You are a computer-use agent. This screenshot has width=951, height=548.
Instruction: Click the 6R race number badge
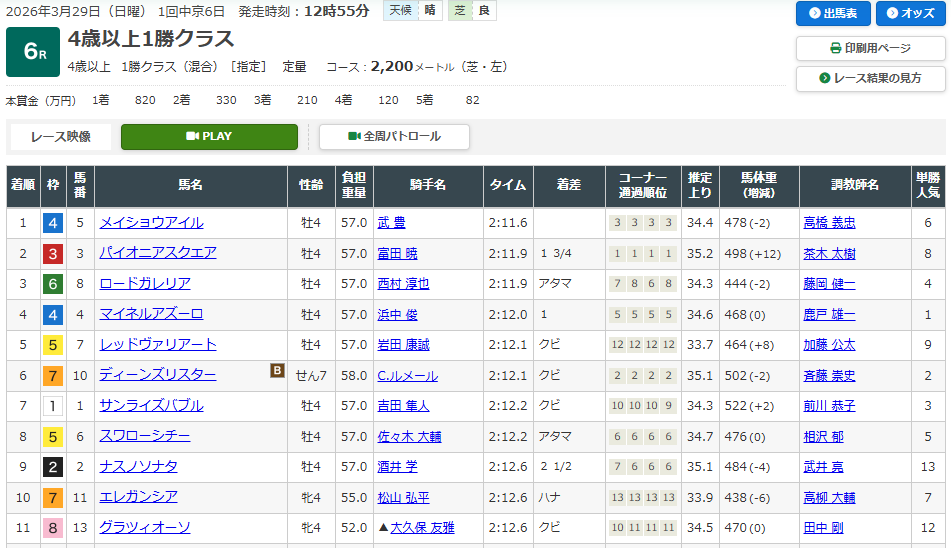click(33, 52)
